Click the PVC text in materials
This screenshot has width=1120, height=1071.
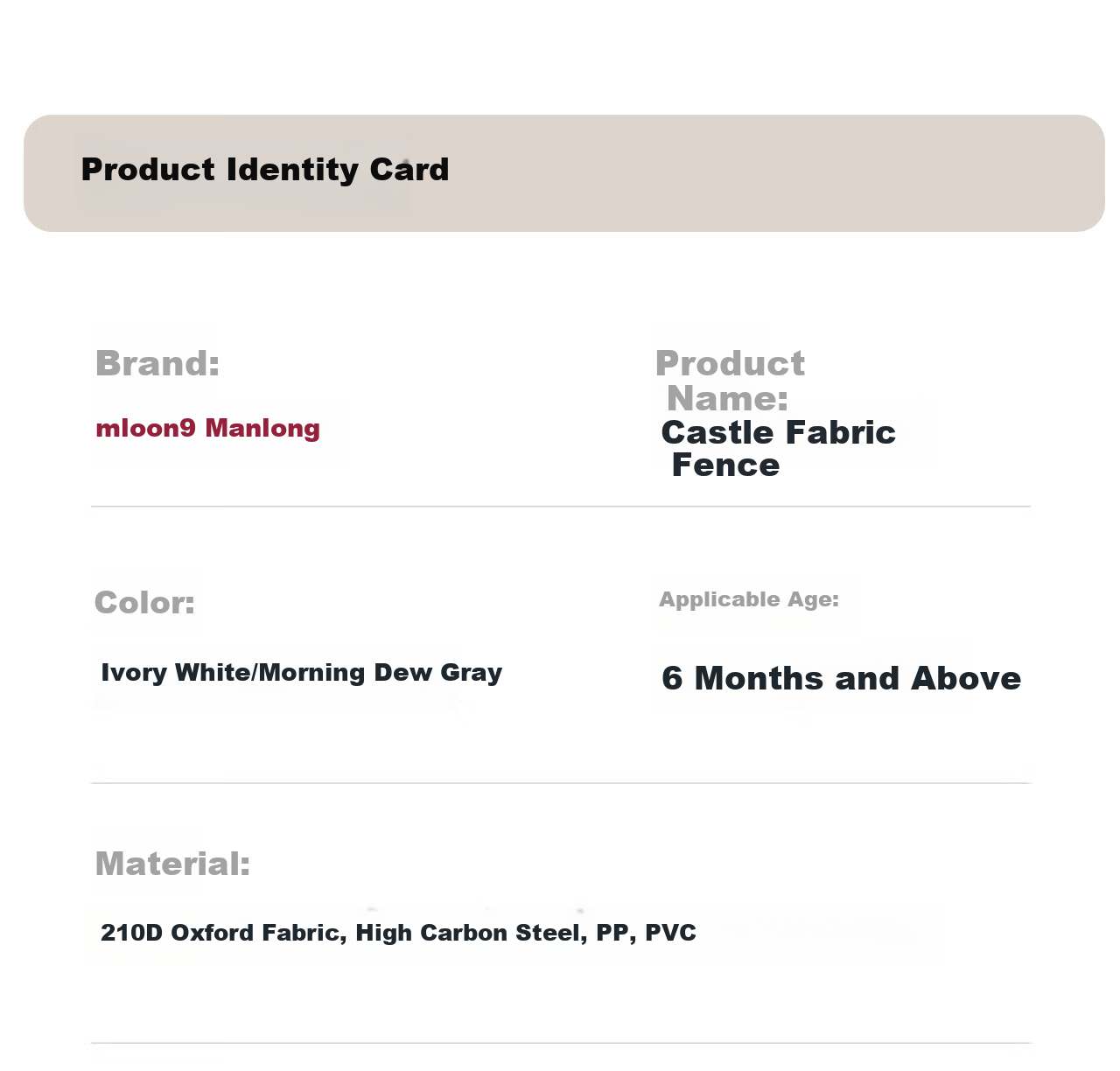(x=670, y=933)
